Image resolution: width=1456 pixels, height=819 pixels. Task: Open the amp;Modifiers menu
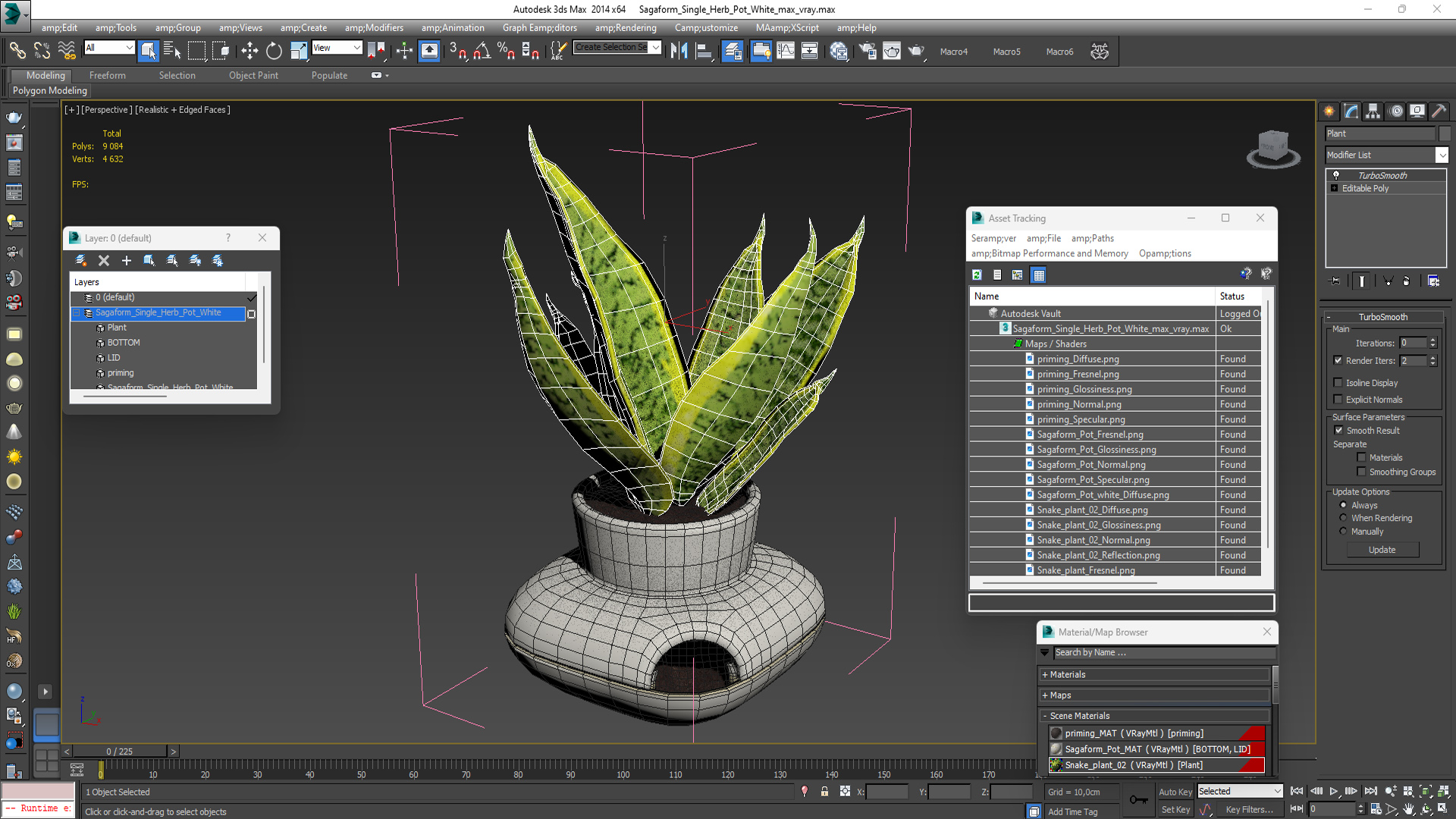click(x=374, y=28)
